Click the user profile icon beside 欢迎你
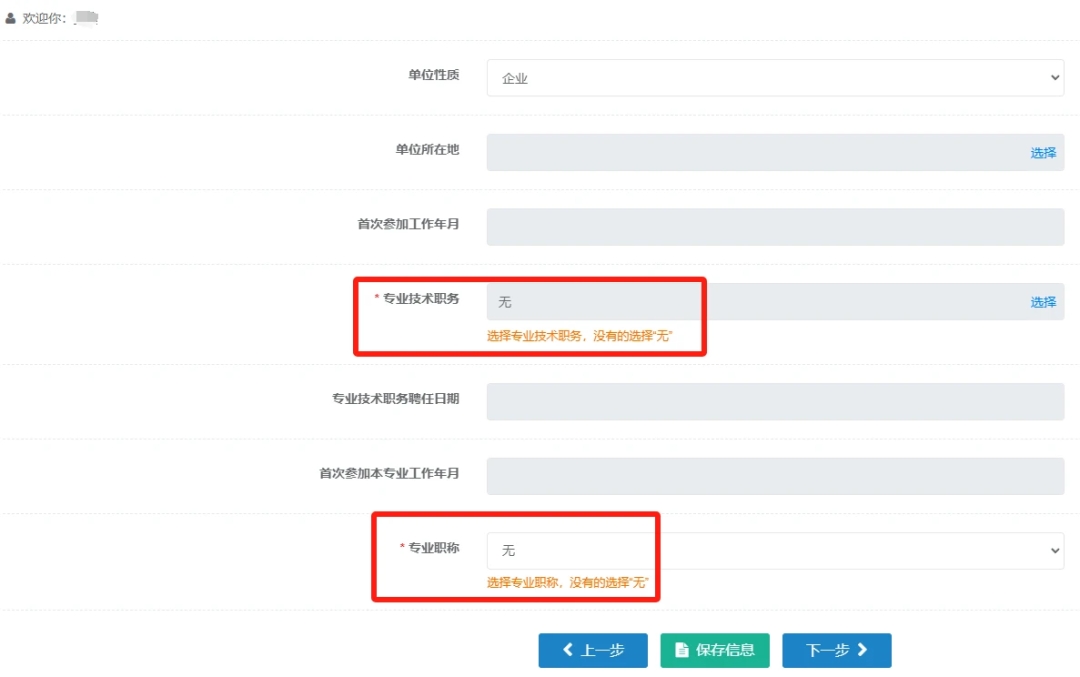Screen dimensions: 1080x677 coord(11,18)
